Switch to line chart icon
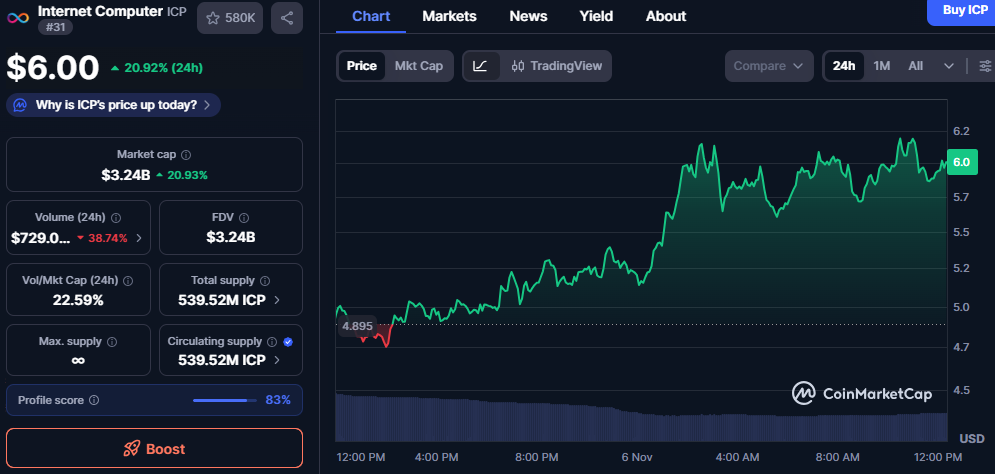The image size is (995, 474). [480, 66]
